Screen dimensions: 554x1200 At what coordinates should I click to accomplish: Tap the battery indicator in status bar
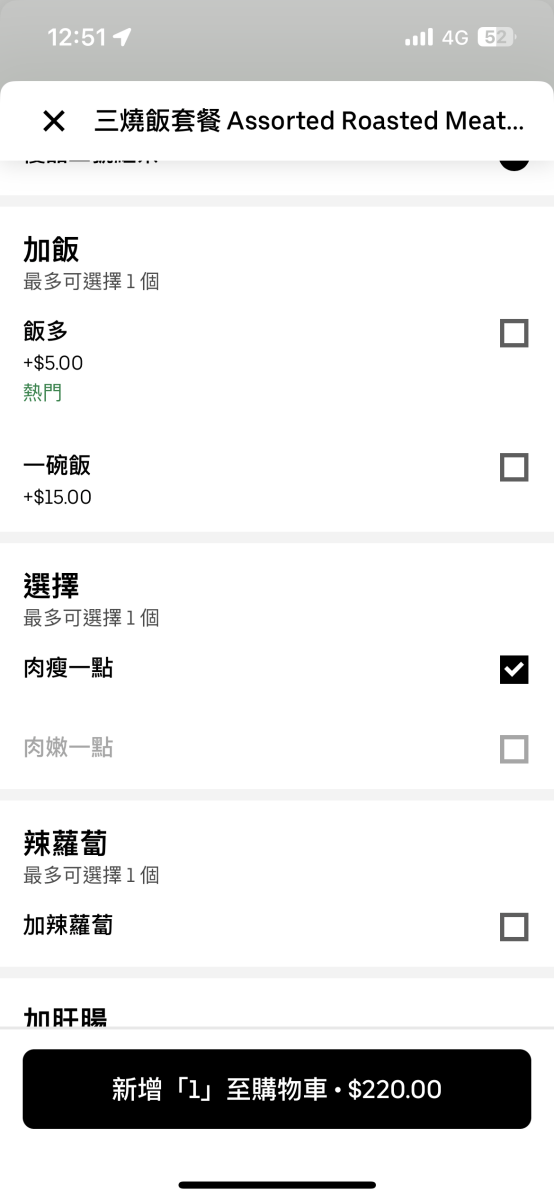[497, 37]
